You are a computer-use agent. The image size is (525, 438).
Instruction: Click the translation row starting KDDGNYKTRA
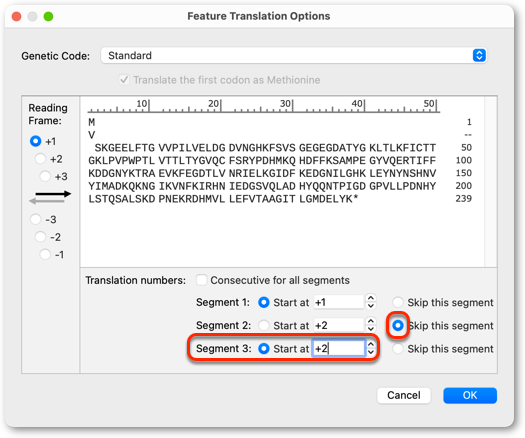pyautogui.click(x=262, y=173)
